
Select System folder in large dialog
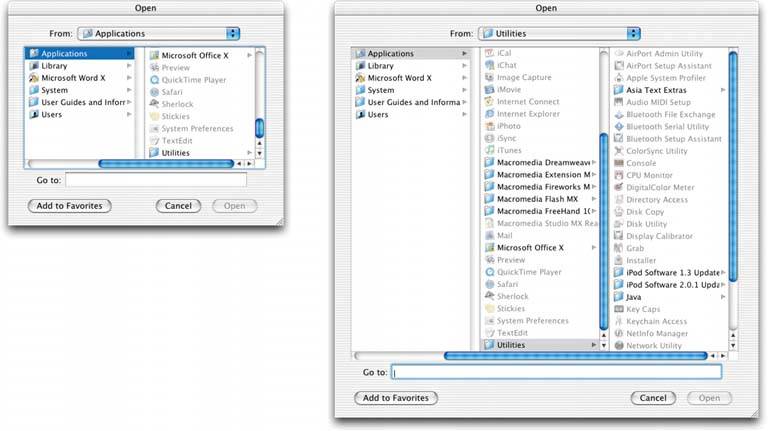[411, 90]
